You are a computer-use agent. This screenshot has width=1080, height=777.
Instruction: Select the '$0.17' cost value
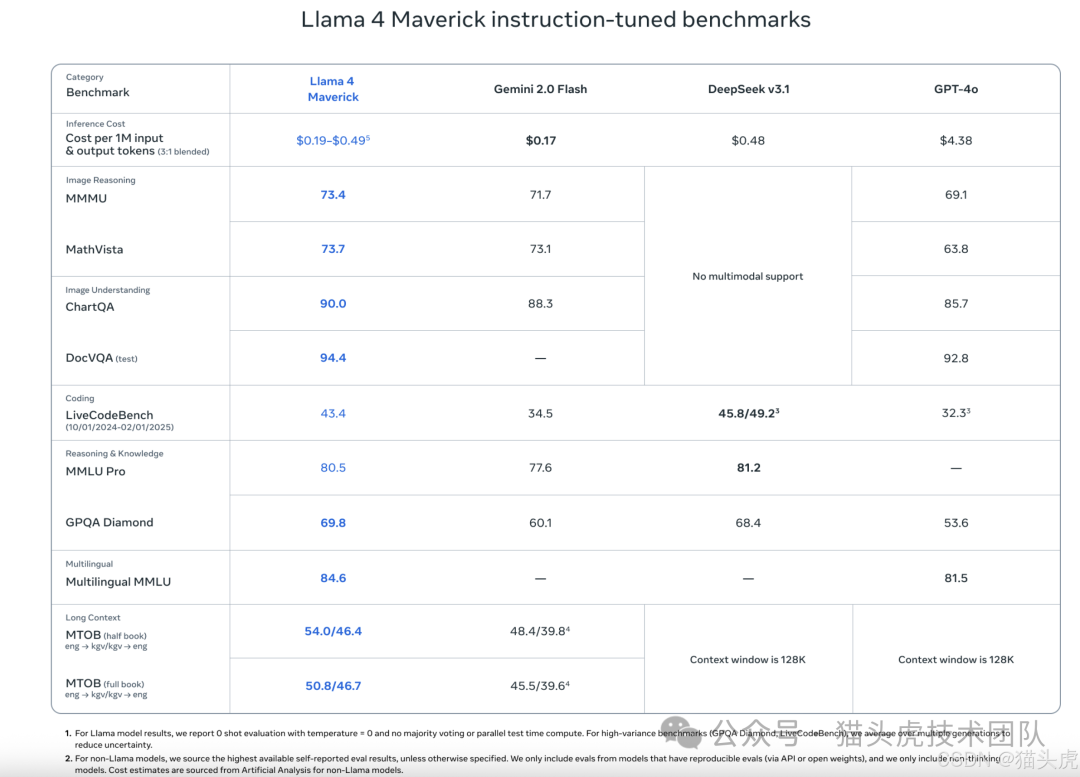(x=540, y=141)
